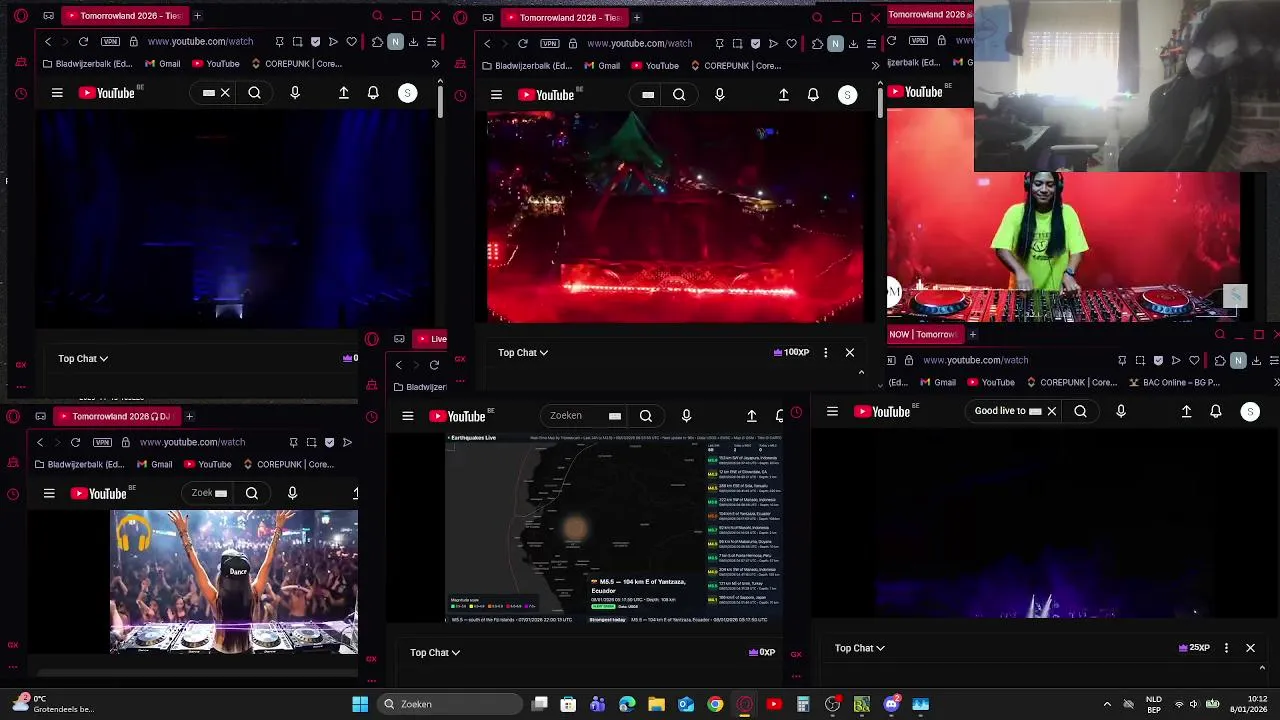
Task: Open chat kebab menu beside 25XP
Action: (x=1226, y=648)
